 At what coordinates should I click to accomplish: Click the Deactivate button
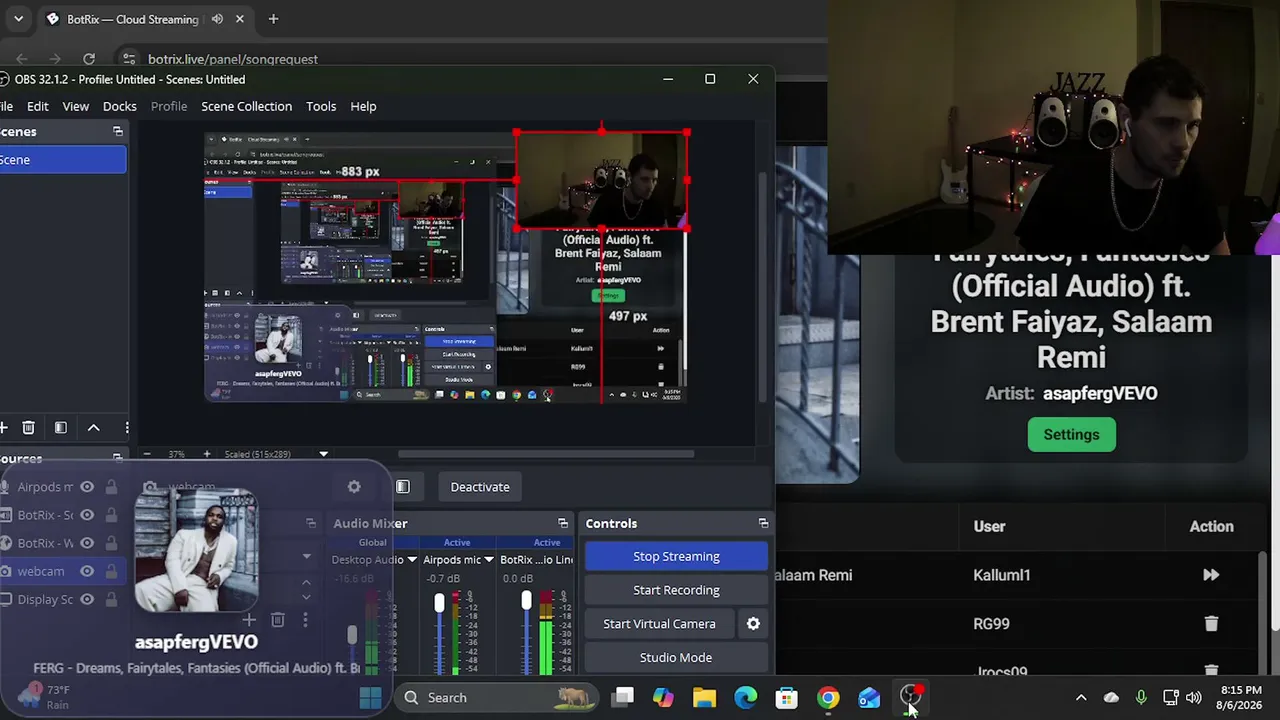(x=480, y=487)
